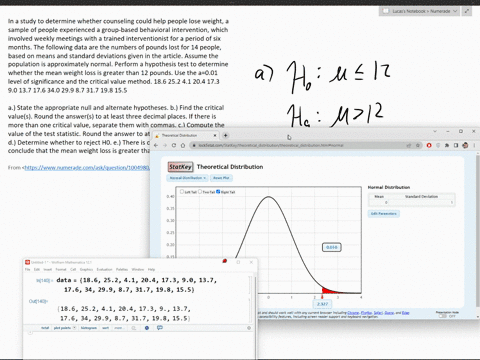The image size is (480, 360).
Task: Open the extensions puzzle icon
Action: click(447, 145)
